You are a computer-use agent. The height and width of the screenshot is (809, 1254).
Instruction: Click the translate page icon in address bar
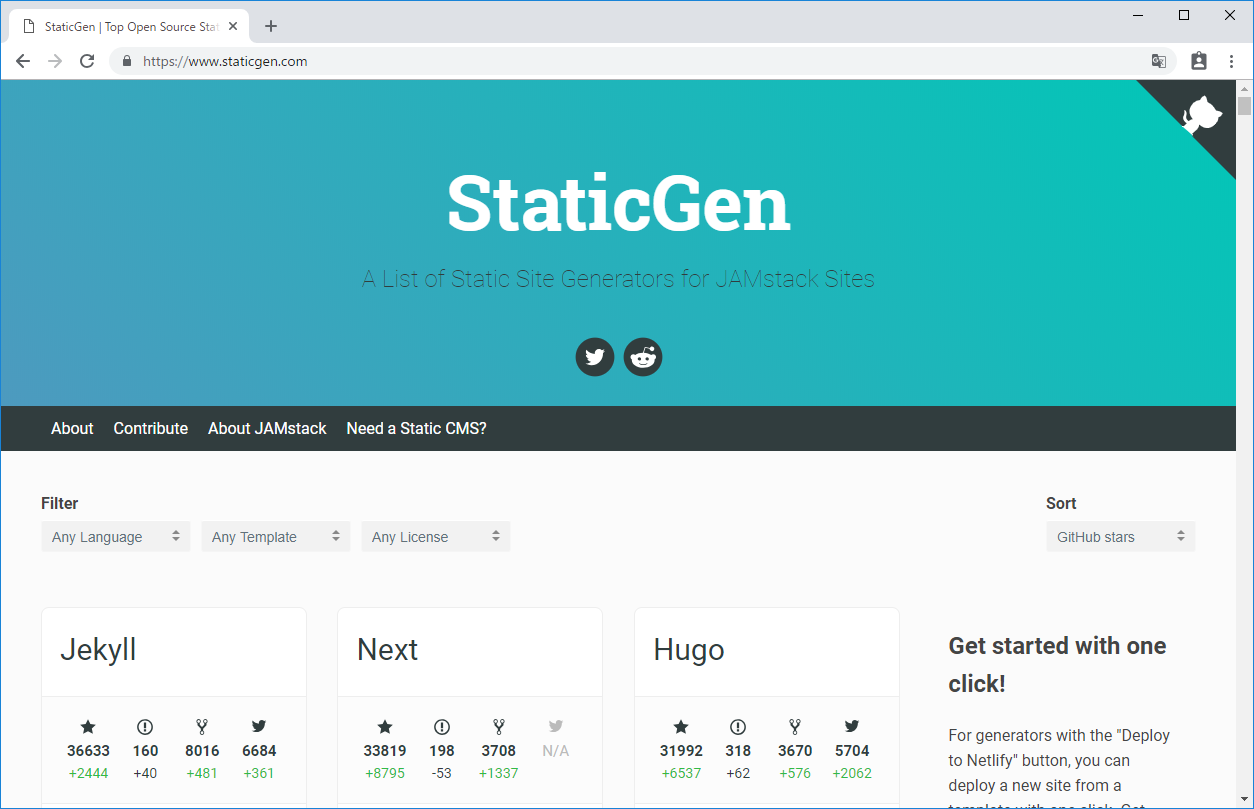[x=1159, y=61]
